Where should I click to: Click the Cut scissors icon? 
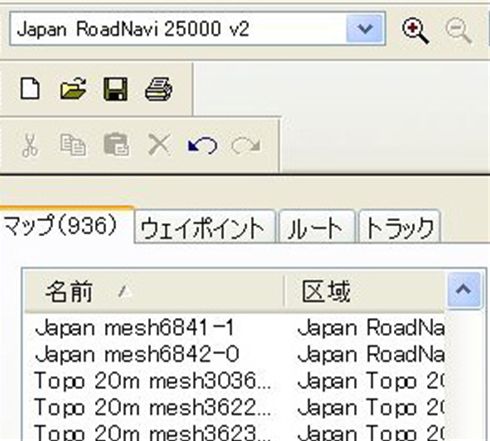(30, 145)
